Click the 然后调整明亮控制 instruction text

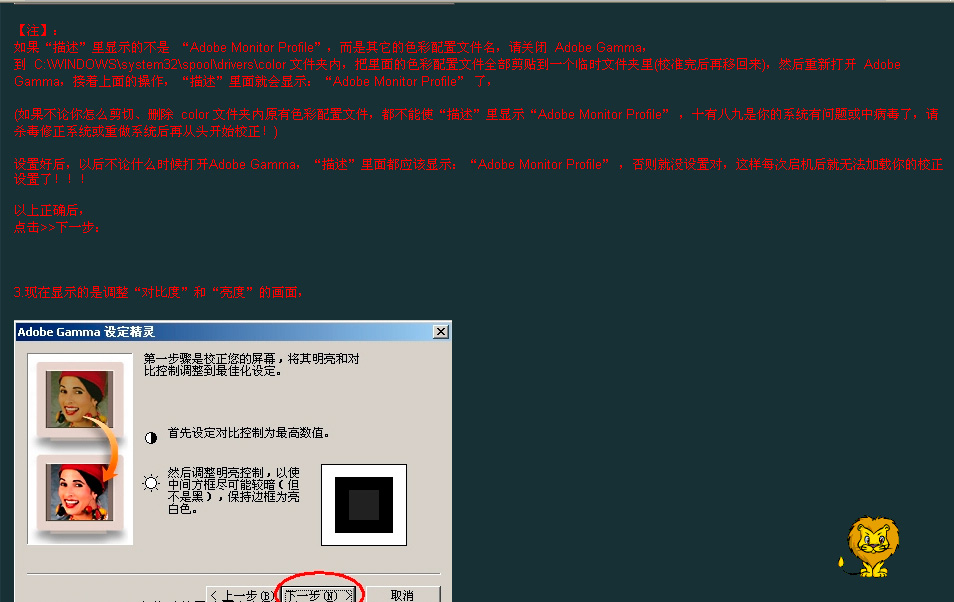pyautogui.click(x=234, y=491)
